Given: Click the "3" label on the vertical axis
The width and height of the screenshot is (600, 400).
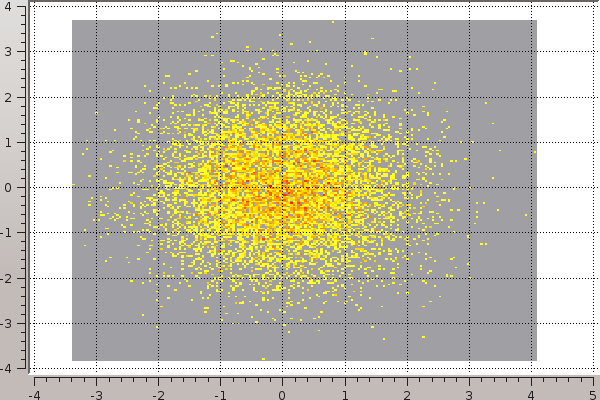Looking at the screenshot, I should click(9, 51).
